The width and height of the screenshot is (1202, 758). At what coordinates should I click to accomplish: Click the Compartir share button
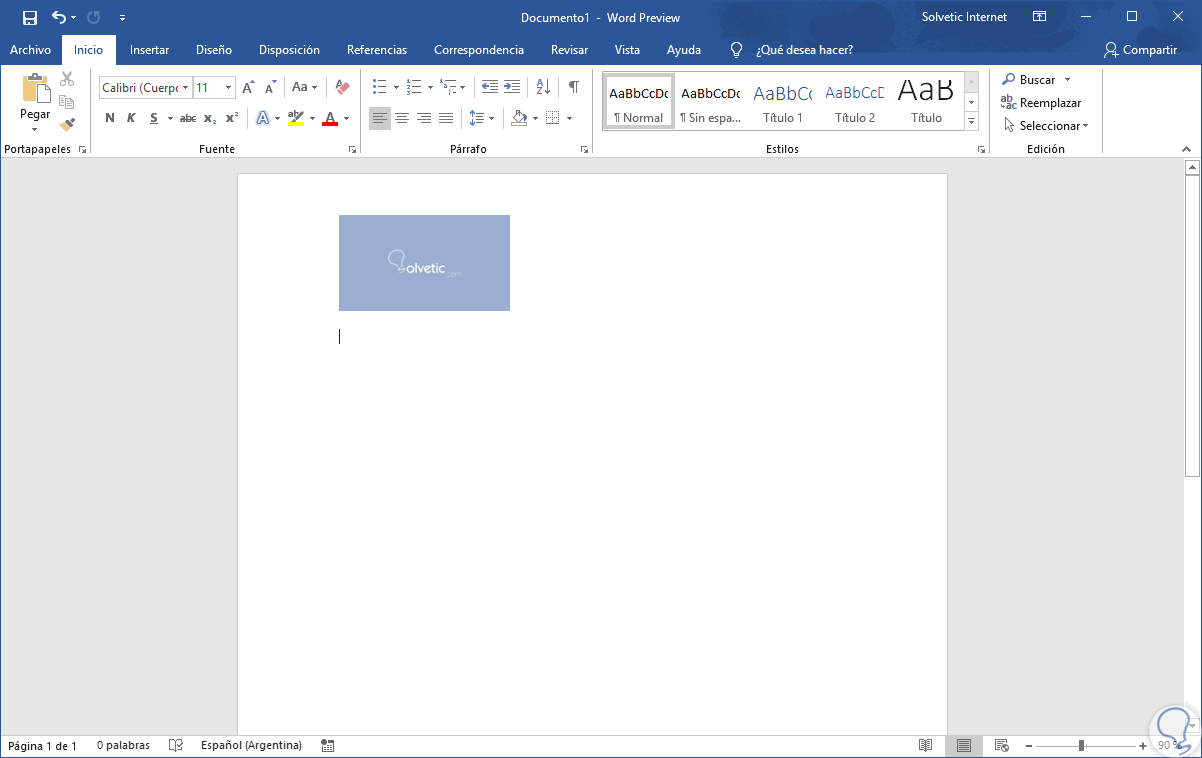click(x=1140, y=50)
